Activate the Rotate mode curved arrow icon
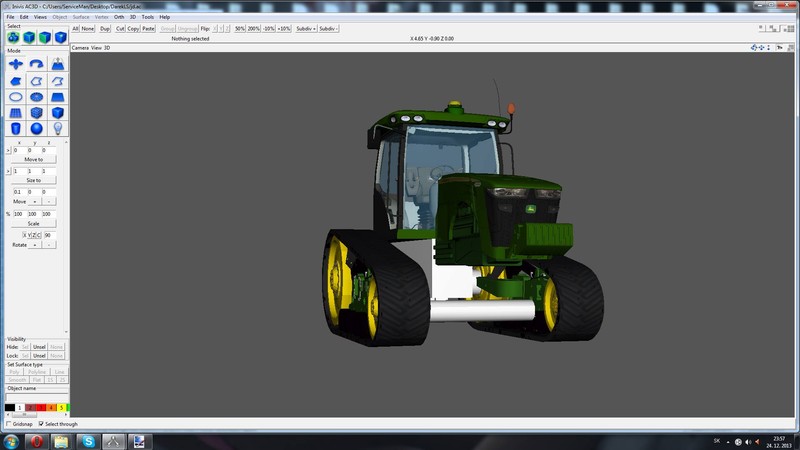 36,64
